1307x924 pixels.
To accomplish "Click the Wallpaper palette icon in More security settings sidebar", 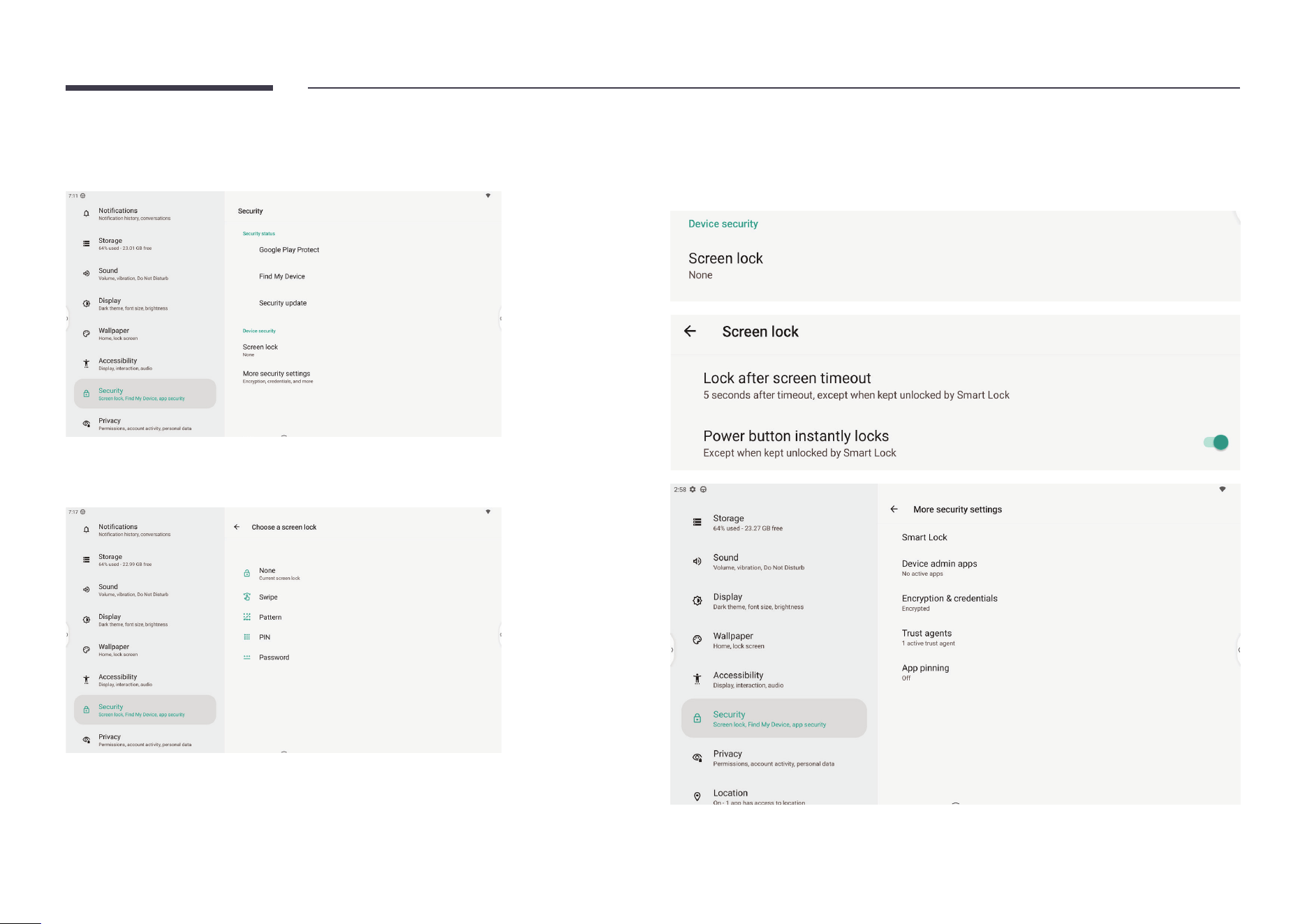I will [x=697, y=640].
